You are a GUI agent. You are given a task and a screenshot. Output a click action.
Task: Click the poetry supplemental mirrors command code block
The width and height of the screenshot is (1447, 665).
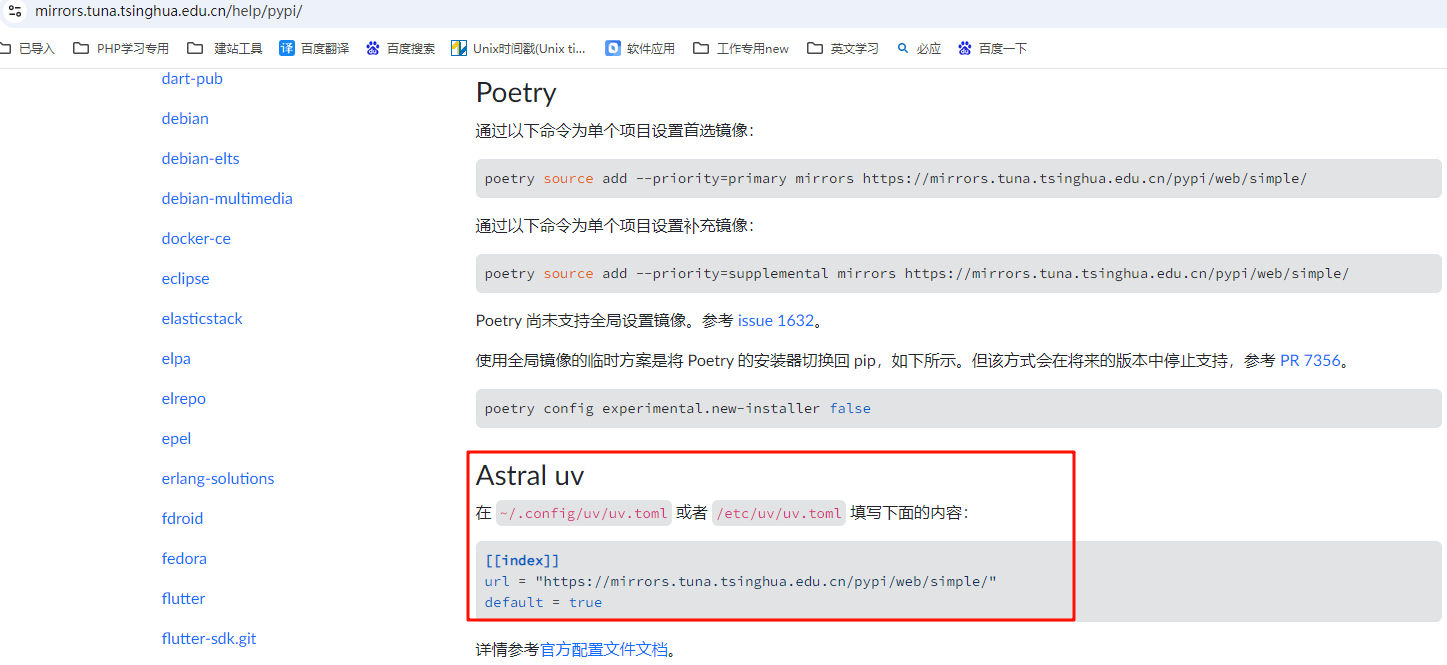pyautogui.click(x=958, y=273)
